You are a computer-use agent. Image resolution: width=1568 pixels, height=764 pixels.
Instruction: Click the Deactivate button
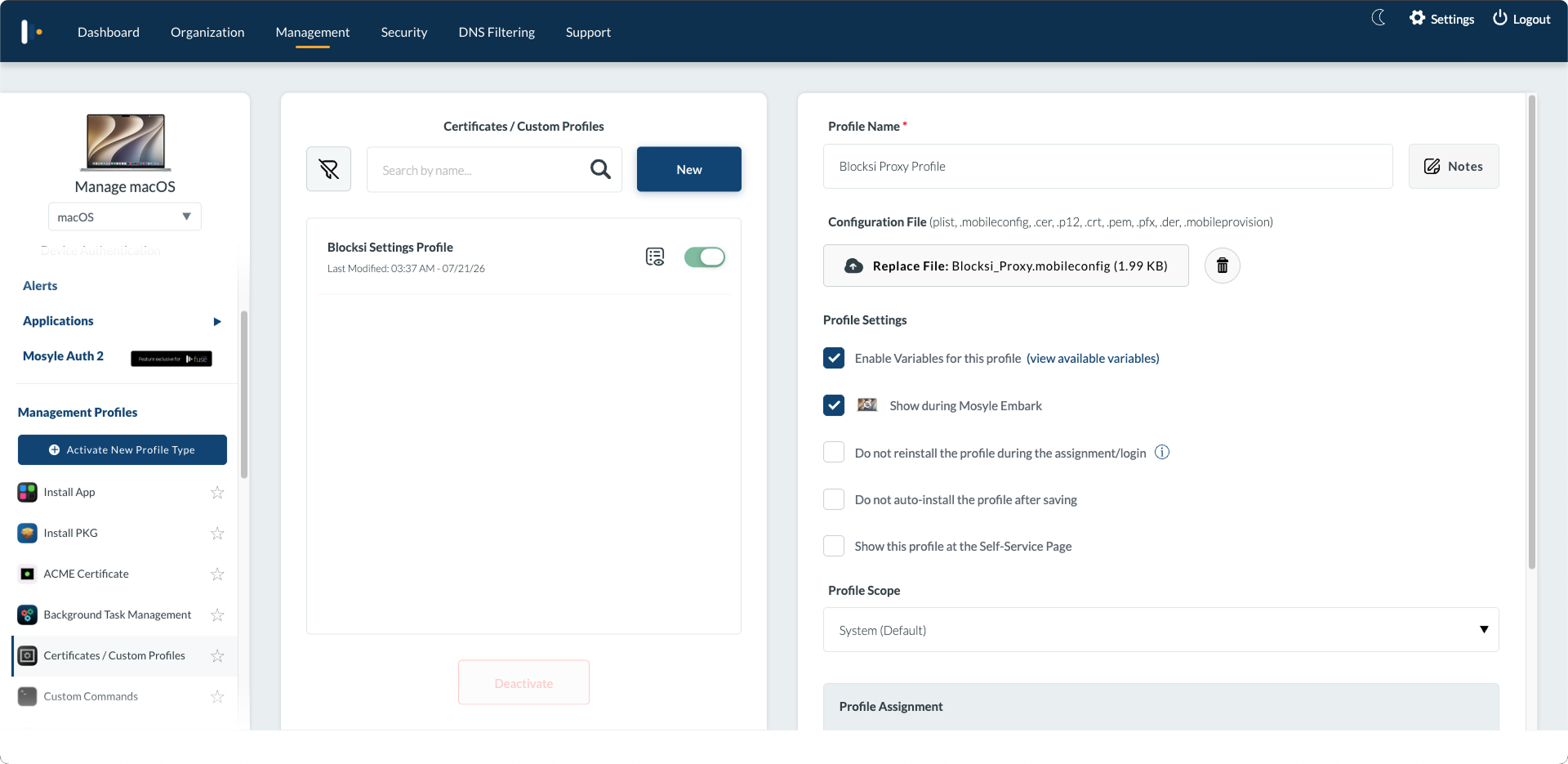523,682
